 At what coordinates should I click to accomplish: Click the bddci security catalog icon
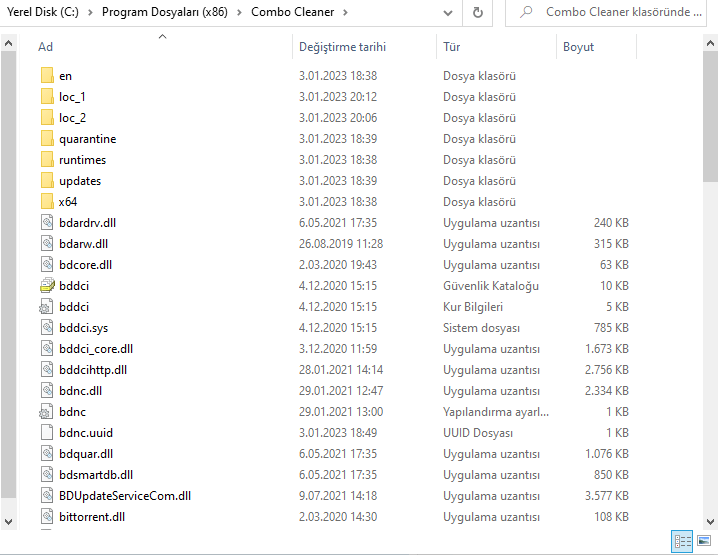47,286
